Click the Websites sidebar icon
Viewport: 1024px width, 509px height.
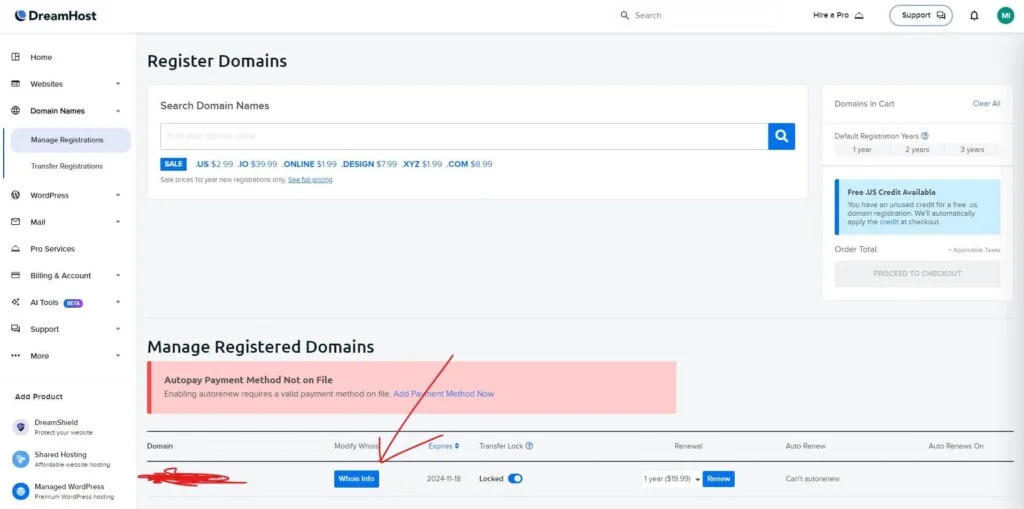pyautogui.click(x=16, y=84)
